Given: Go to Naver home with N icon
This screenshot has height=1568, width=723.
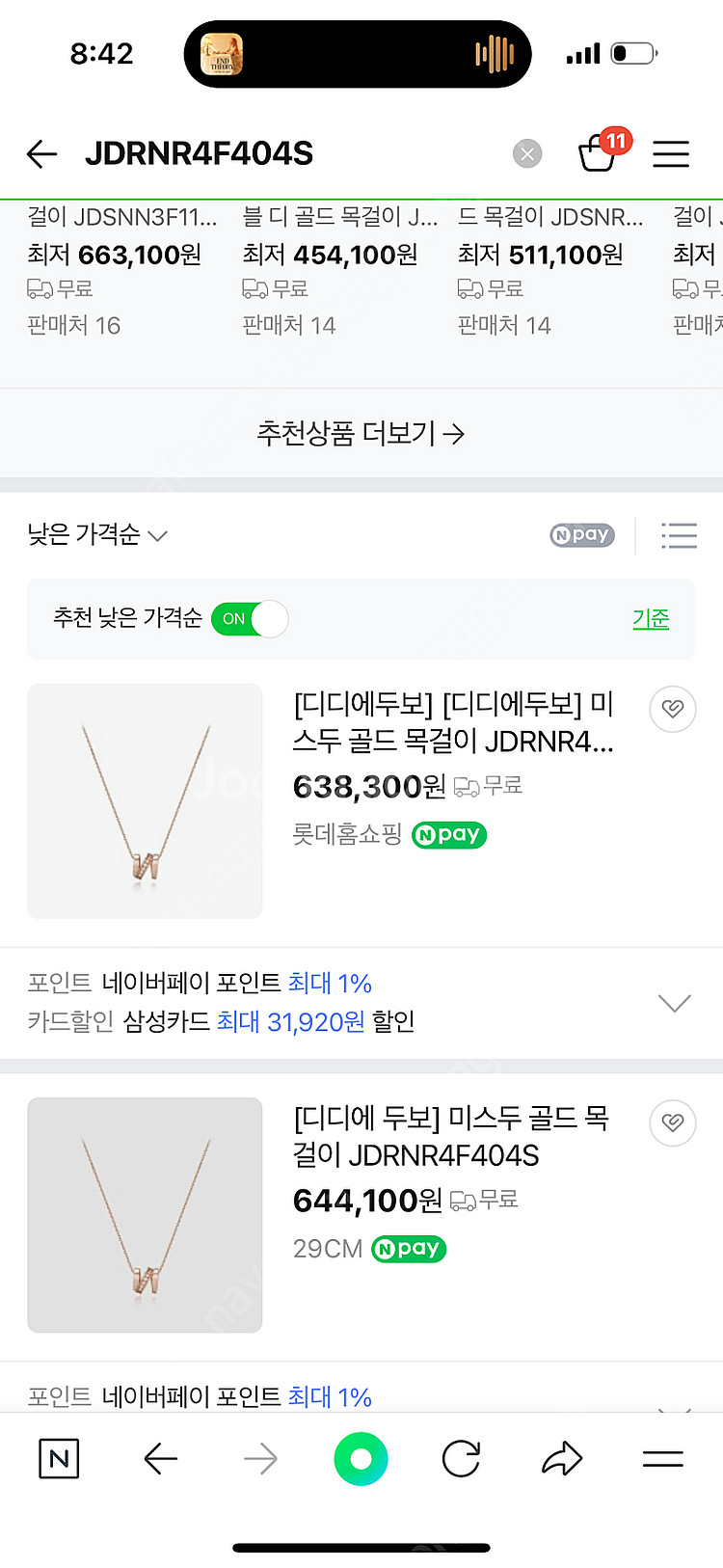Looking at the screenshot, I should pyautogui.click(x=59, y=1459).
